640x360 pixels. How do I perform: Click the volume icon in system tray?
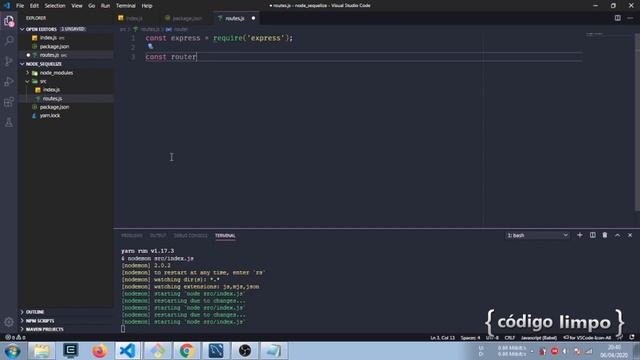[565, 351]
